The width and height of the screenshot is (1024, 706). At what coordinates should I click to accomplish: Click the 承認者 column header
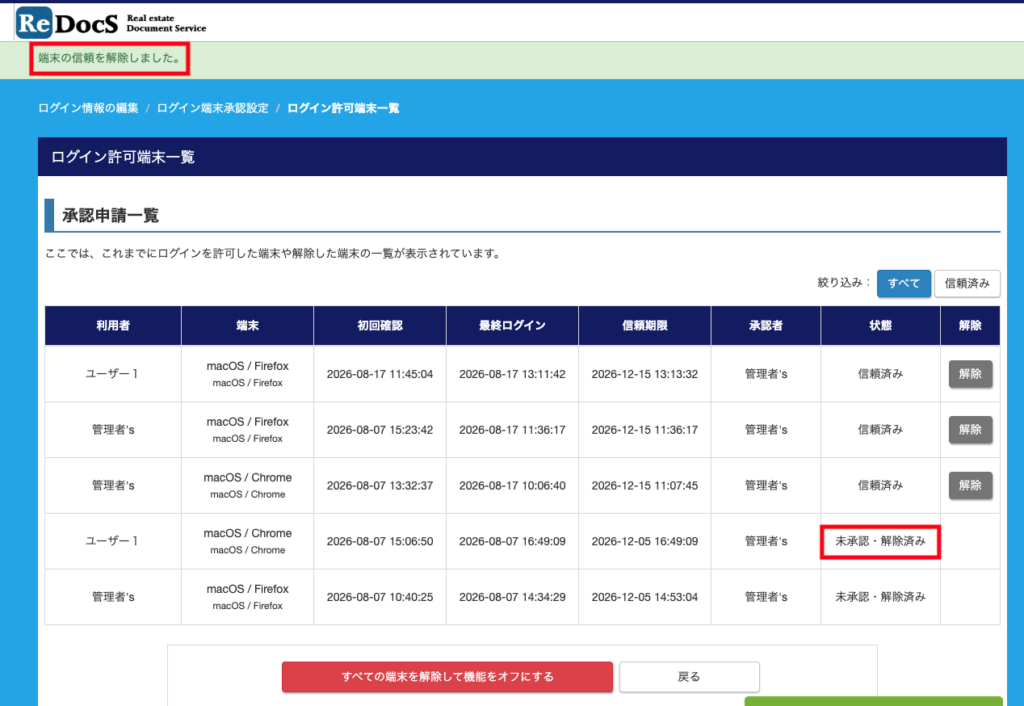click(x=766, y=325)
